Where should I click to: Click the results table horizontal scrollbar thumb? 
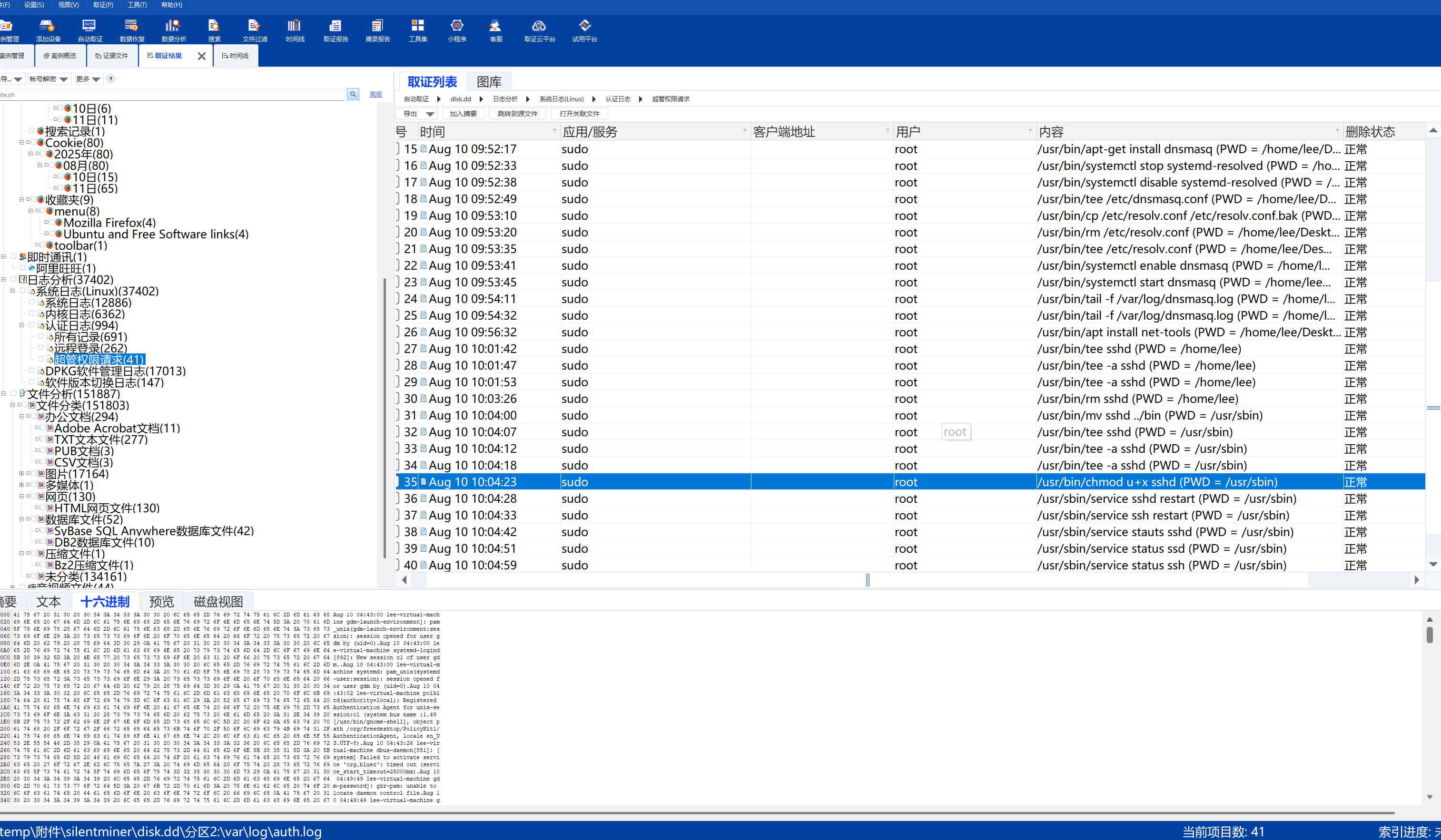pyautogui.click(x=868, y=579)
